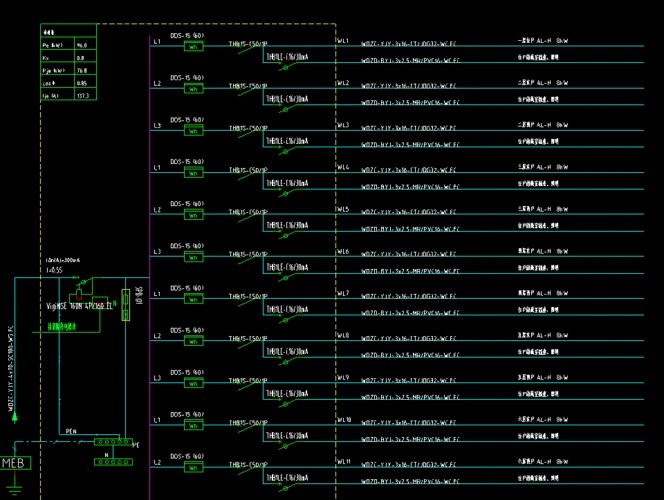664x500 pixels.
Task: Click the Wh meter symbol on WL11
Action: point(194,467)
